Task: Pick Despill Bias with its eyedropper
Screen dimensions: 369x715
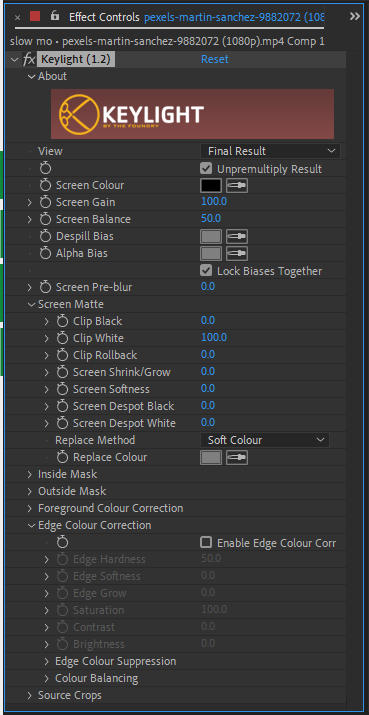Action: coord(237,237)
